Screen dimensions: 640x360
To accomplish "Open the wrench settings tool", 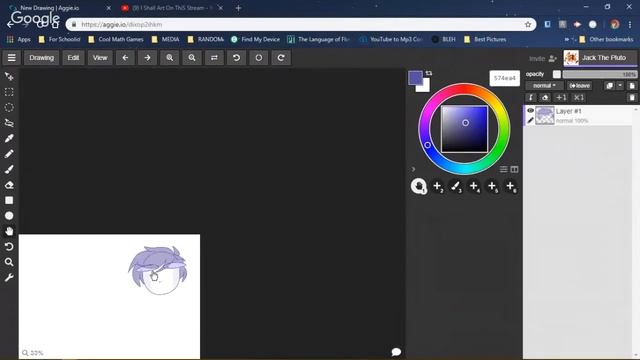I will (x=9, y=278).
